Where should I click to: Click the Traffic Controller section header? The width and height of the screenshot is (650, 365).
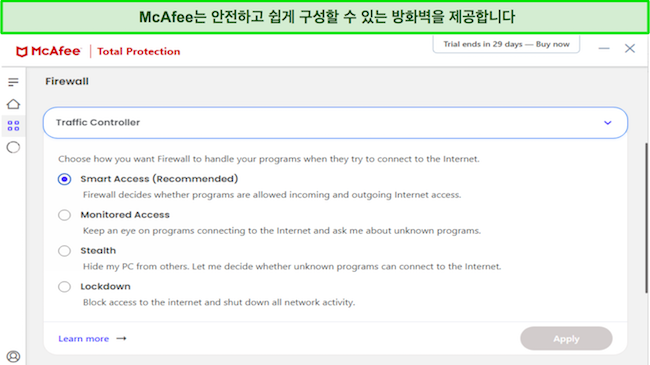[x=335, y=123]
